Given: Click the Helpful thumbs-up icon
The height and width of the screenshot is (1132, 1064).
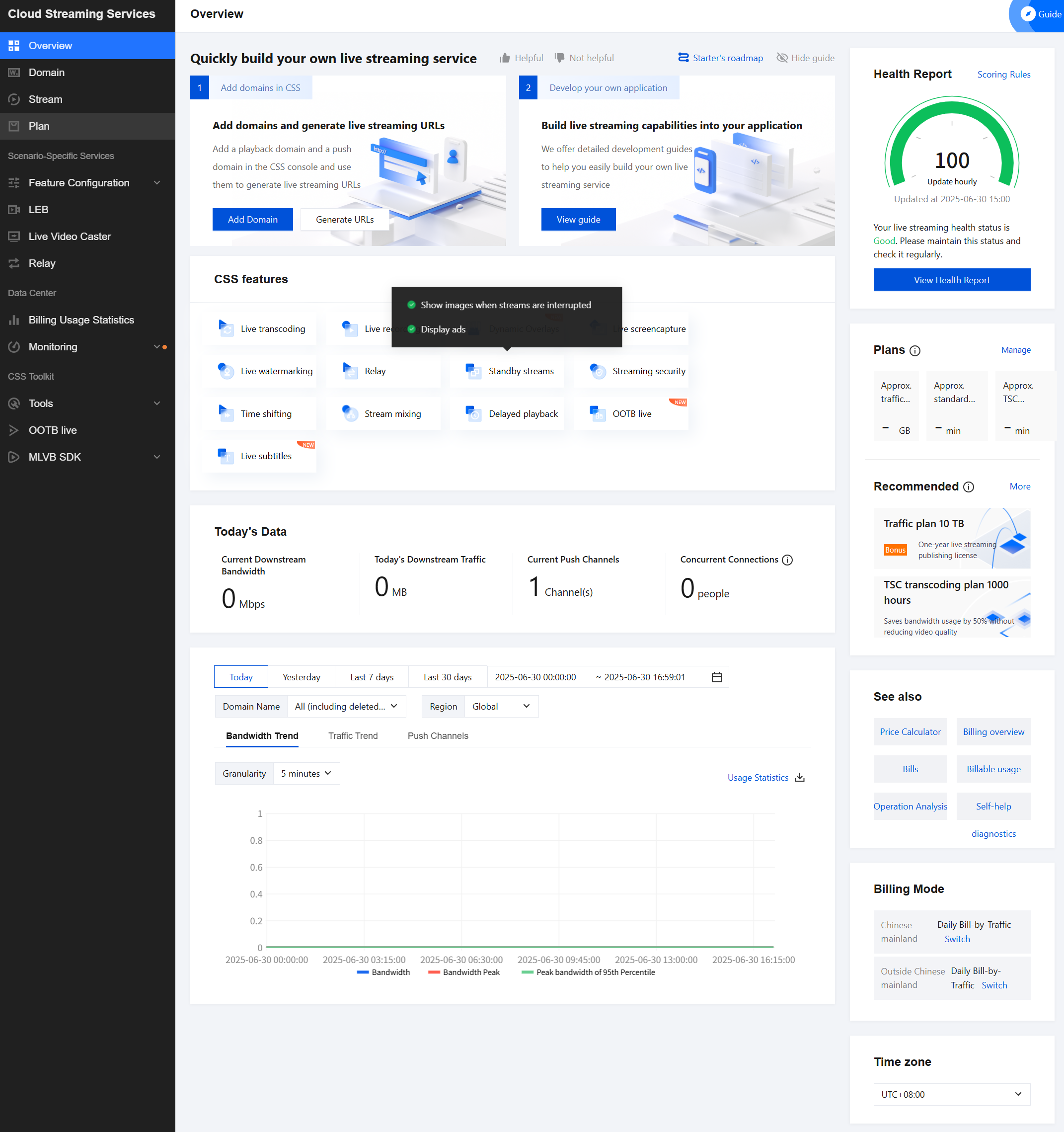Looking at the screenshot, I should click(x=504, y=58).
